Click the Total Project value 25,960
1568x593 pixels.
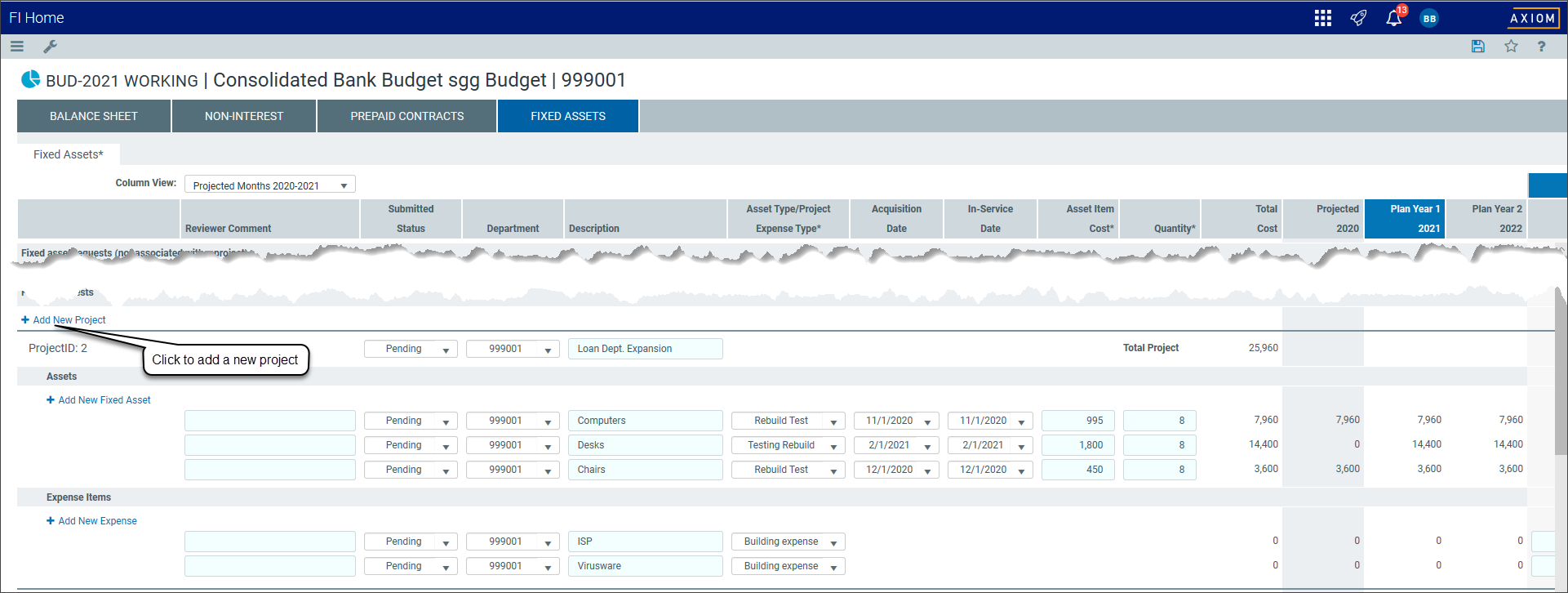pyautogui.click(x=1263, y=348)
